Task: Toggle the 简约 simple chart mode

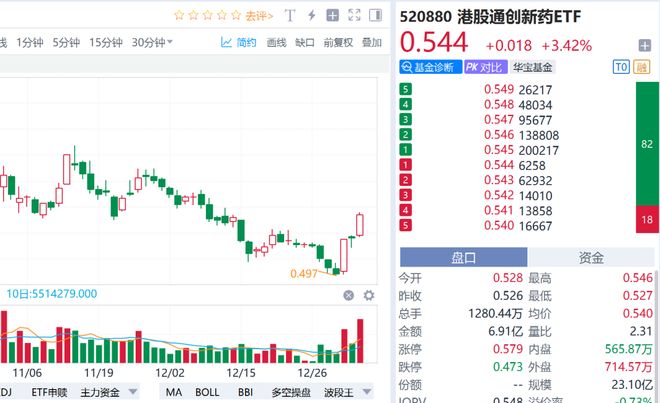Action: [238, 43]
